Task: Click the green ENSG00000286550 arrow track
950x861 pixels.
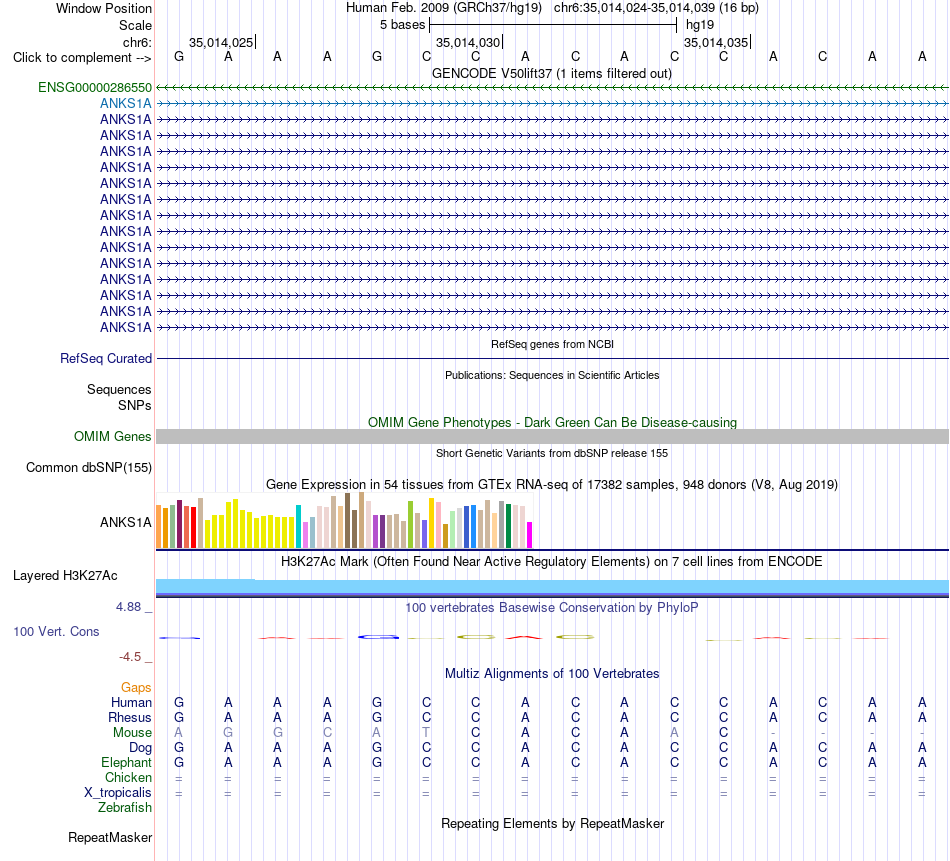Action: pyautogui.click(x=552, y=88)
